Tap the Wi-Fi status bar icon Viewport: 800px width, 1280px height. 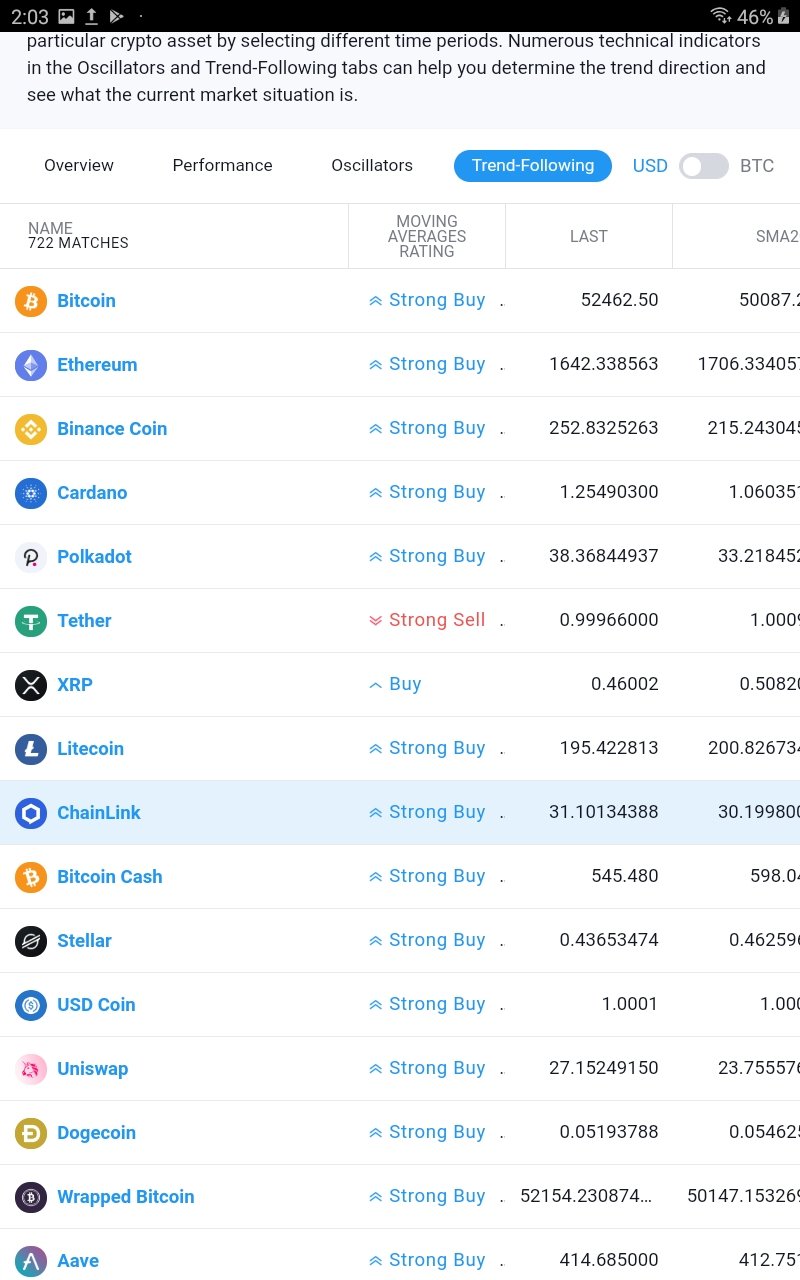720,16
